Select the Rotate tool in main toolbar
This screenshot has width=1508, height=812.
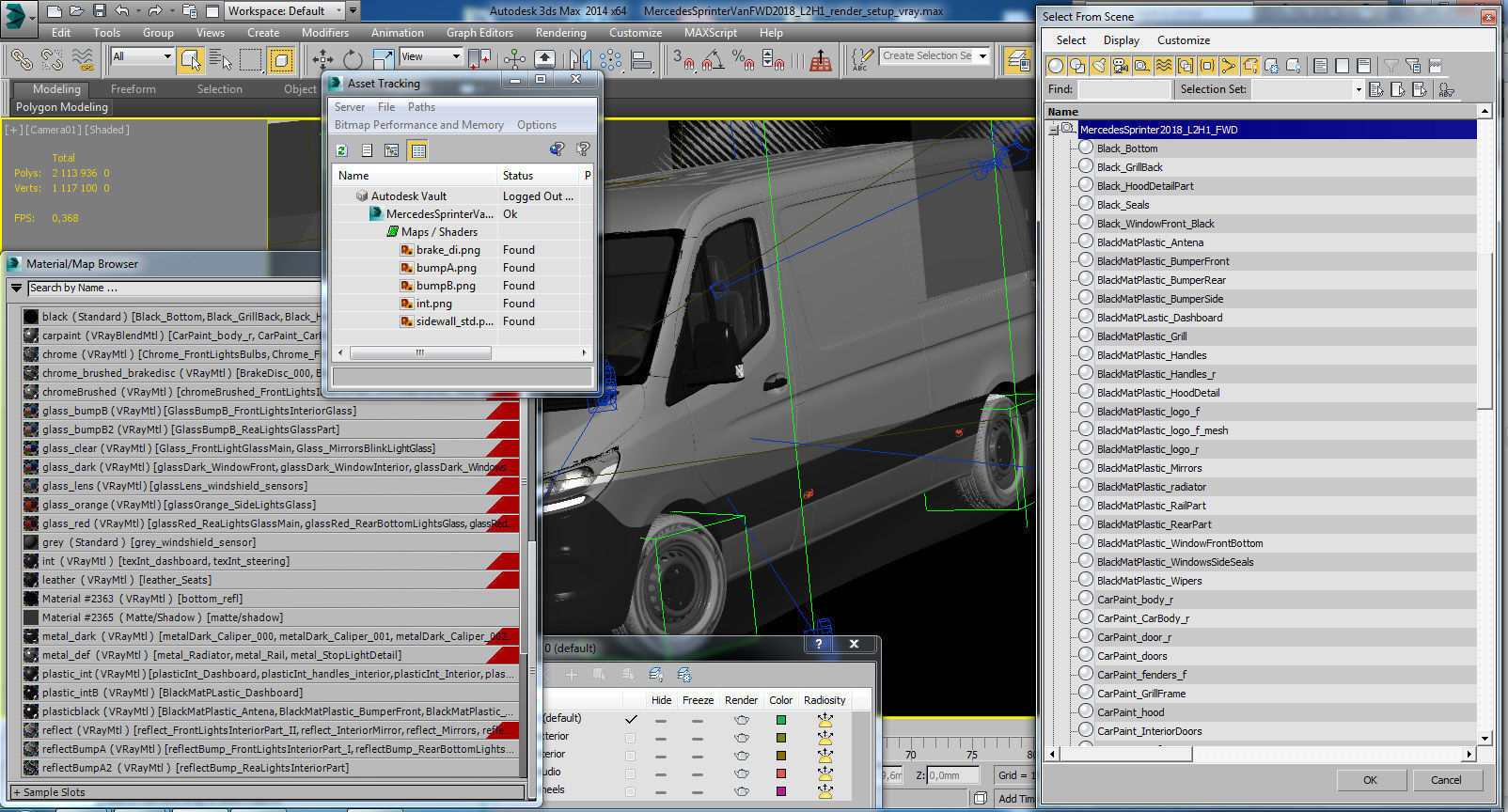(353, 59)
